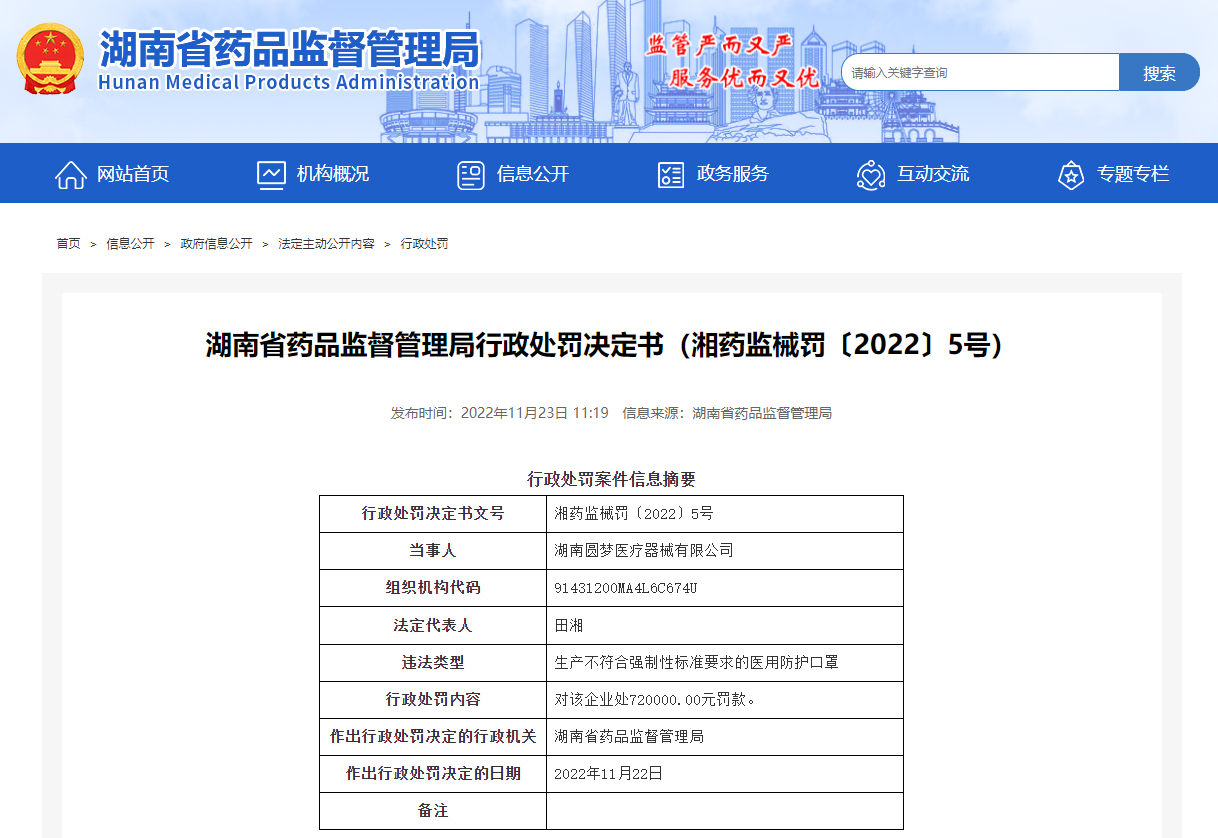Click the 法定代表人 row label
Screen dimensions: 1218x838
433,625
